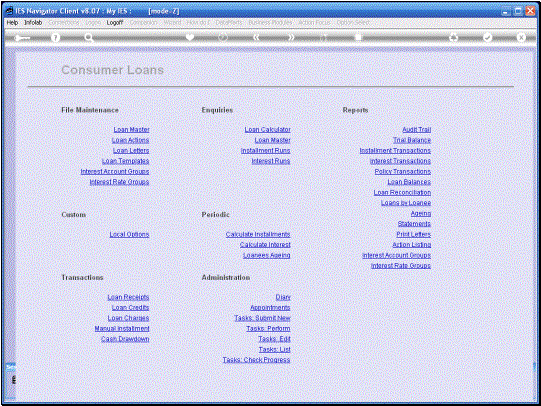Open the Cash Drawdown transaction
541x406 pixels.
point(125,339)
